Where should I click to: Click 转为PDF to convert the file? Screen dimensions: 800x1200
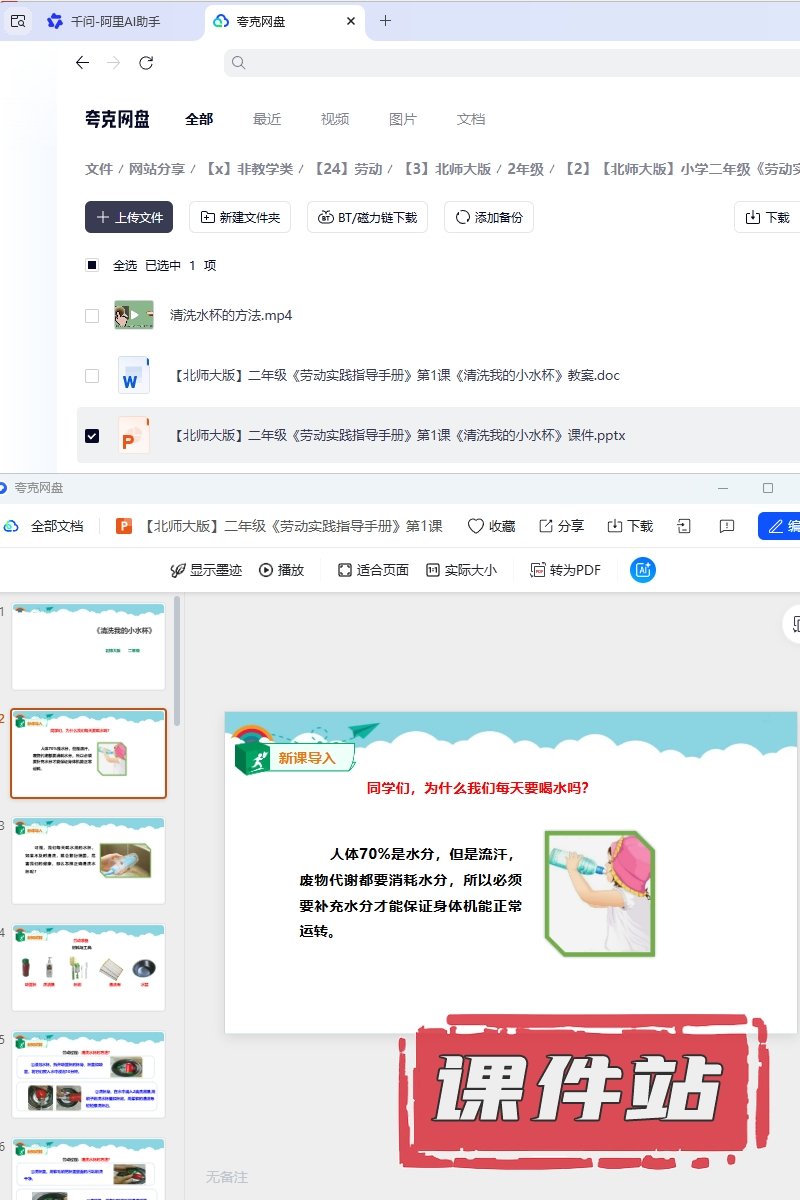tap(565, 570)
